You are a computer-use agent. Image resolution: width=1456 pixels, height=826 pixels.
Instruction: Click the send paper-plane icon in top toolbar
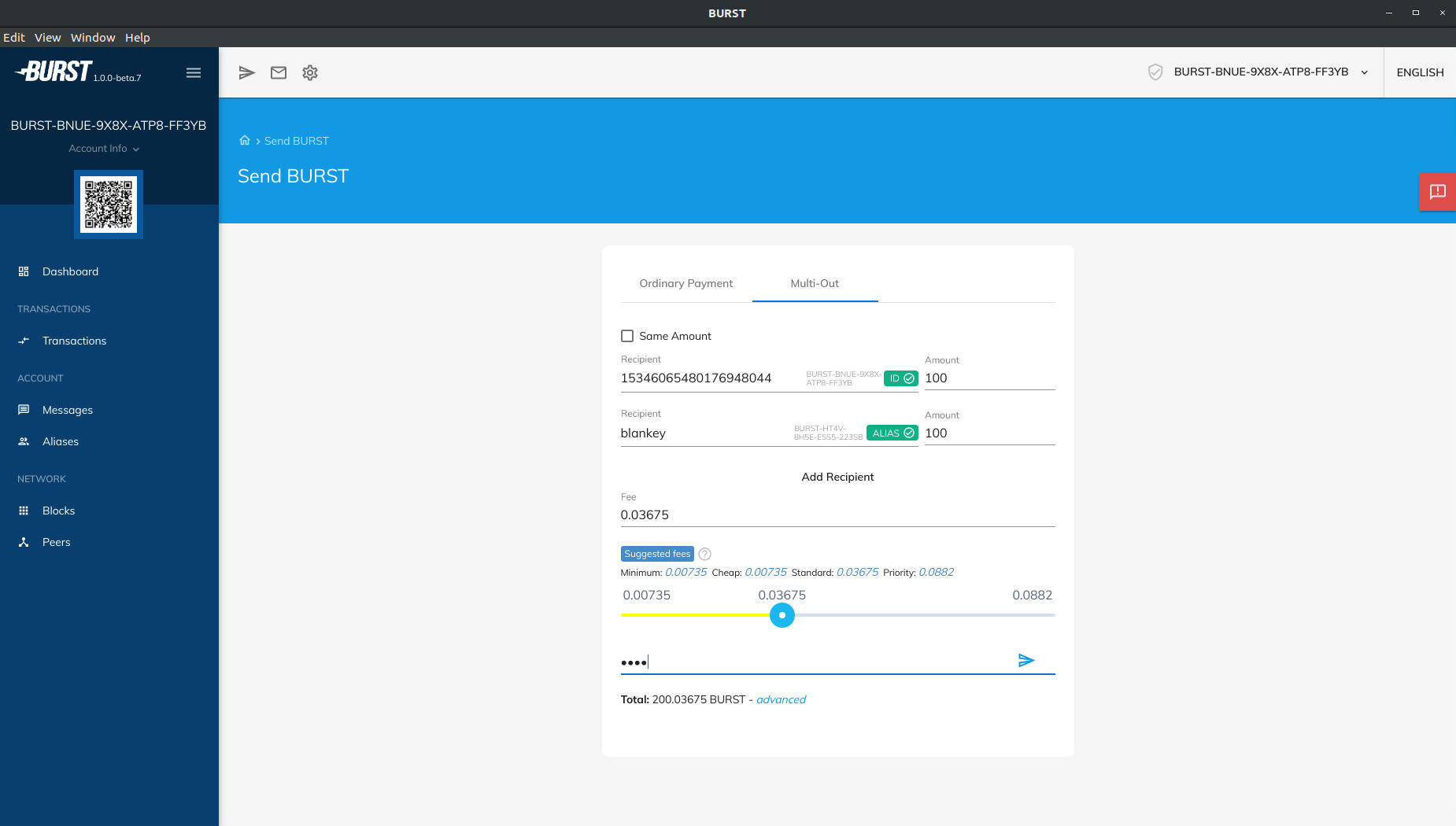coord(246,72)
